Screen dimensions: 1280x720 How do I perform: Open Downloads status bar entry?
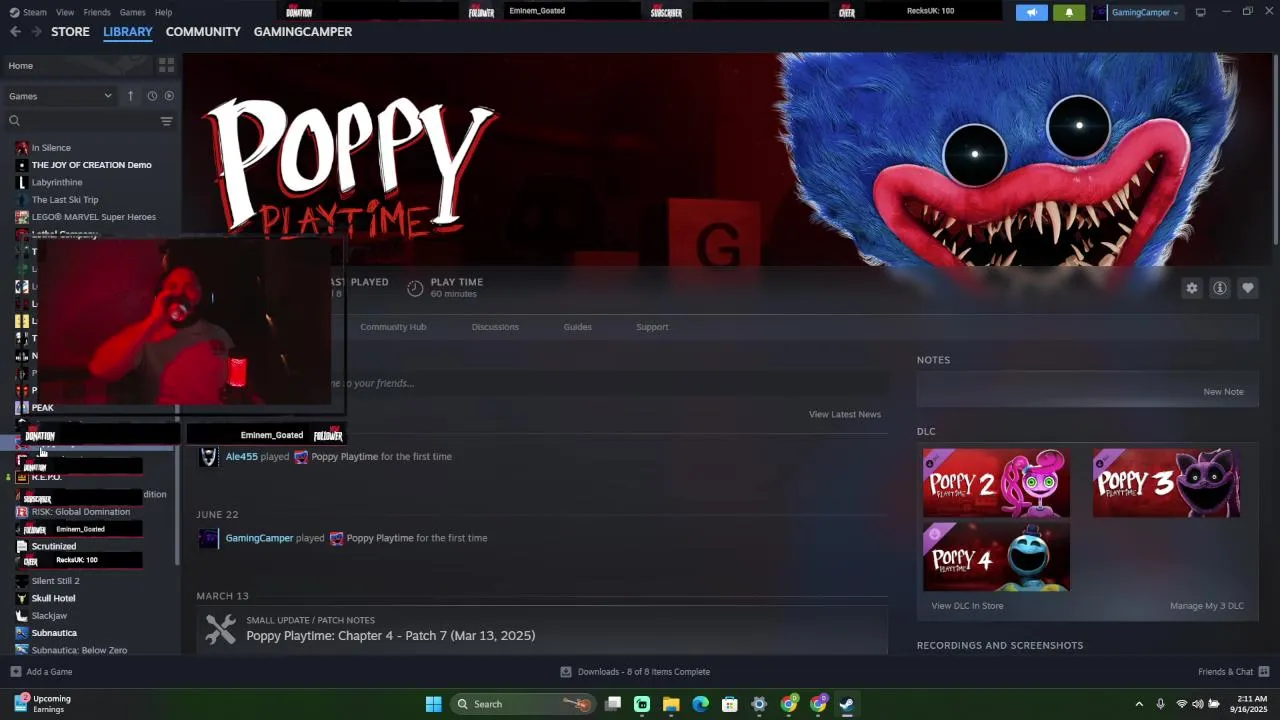(x=635, y=672)
